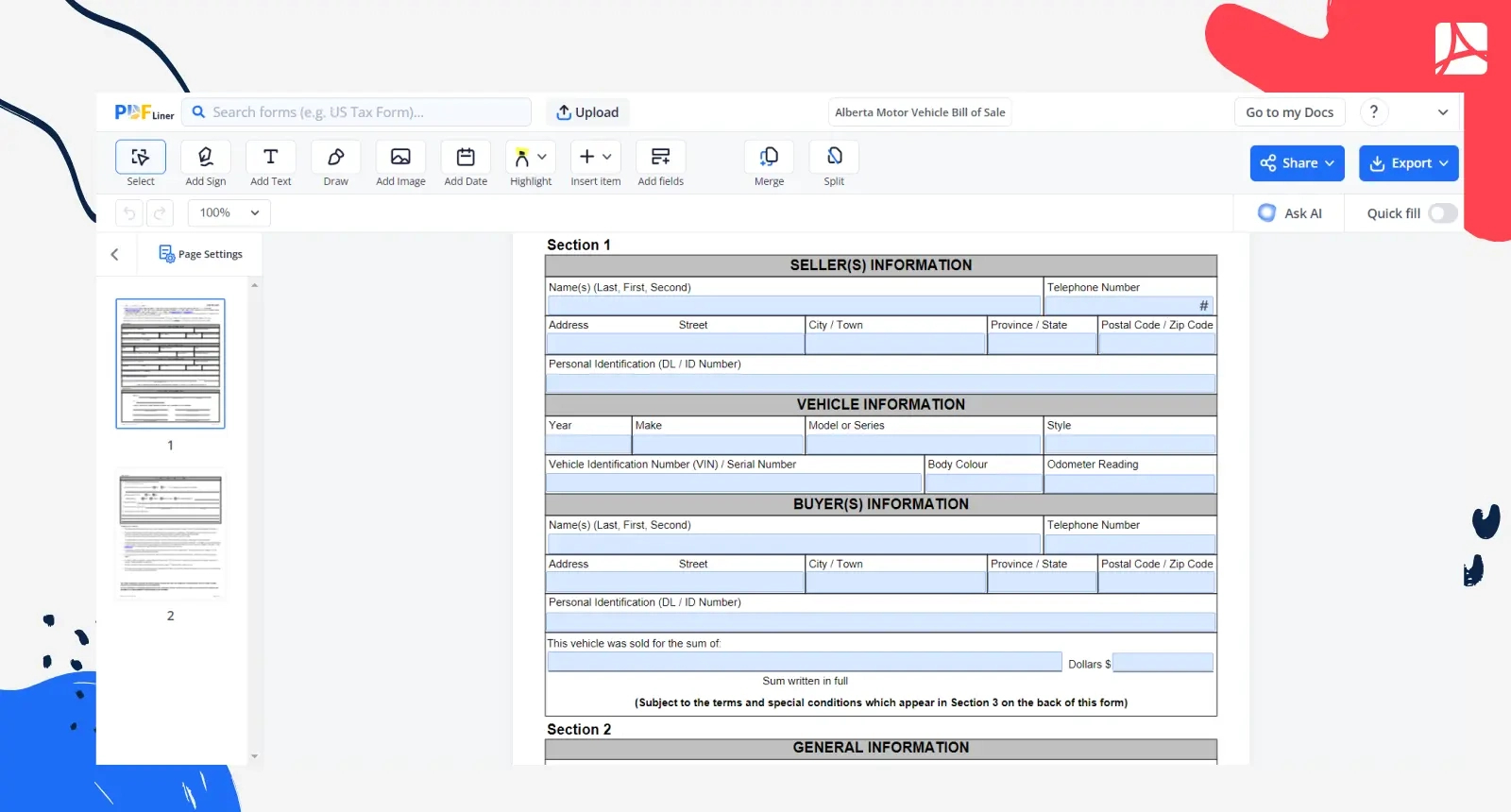
Task: Go to my Docs
Action: pos(1289,112)
